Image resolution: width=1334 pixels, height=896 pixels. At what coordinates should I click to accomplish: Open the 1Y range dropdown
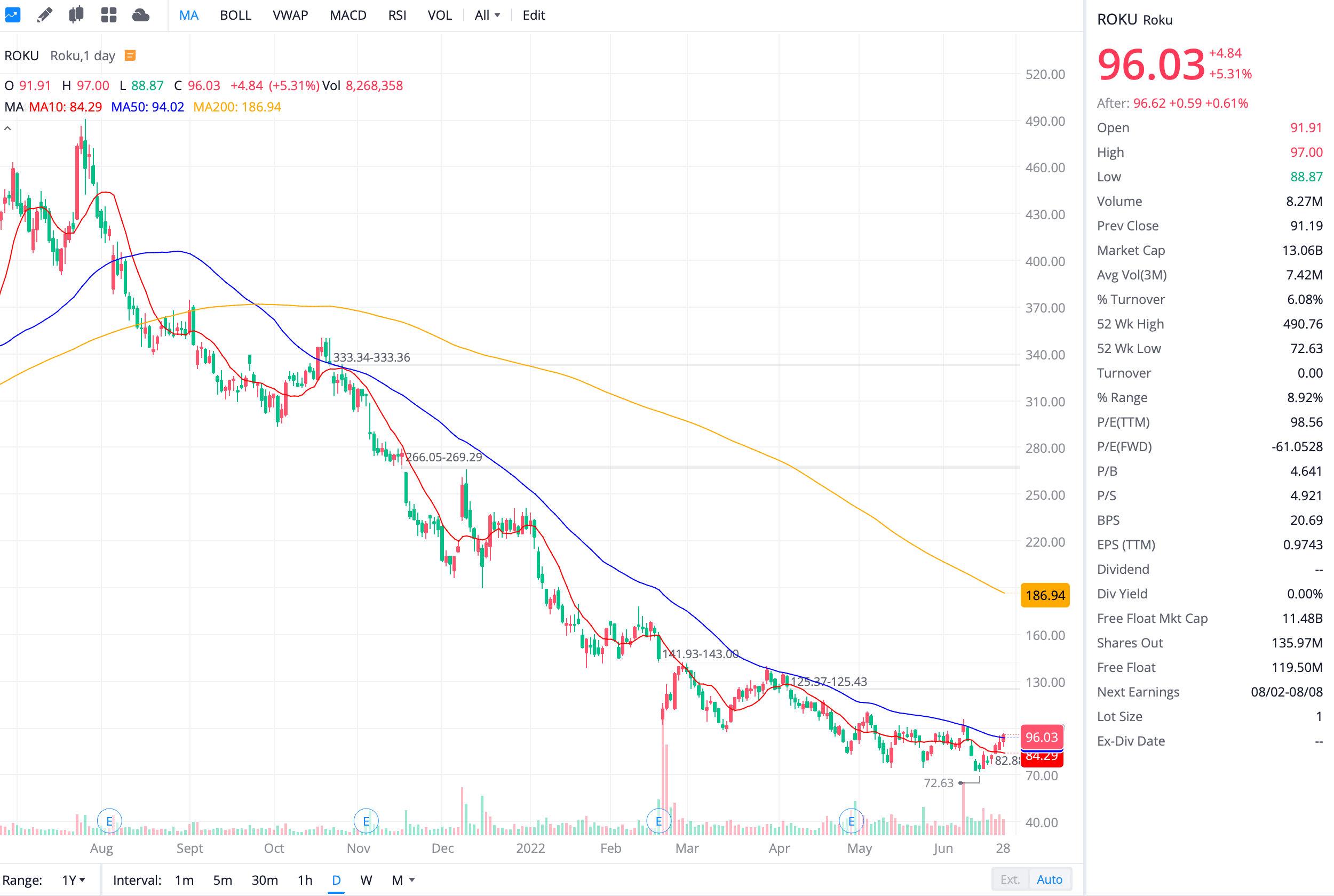[74, 880]
